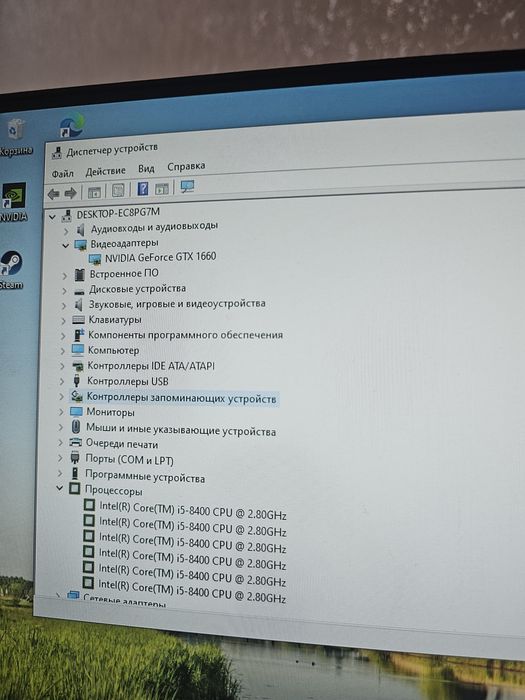Click the printer icon beside Очереди печати
525x700 pixels.
click(x=76, y=442)
